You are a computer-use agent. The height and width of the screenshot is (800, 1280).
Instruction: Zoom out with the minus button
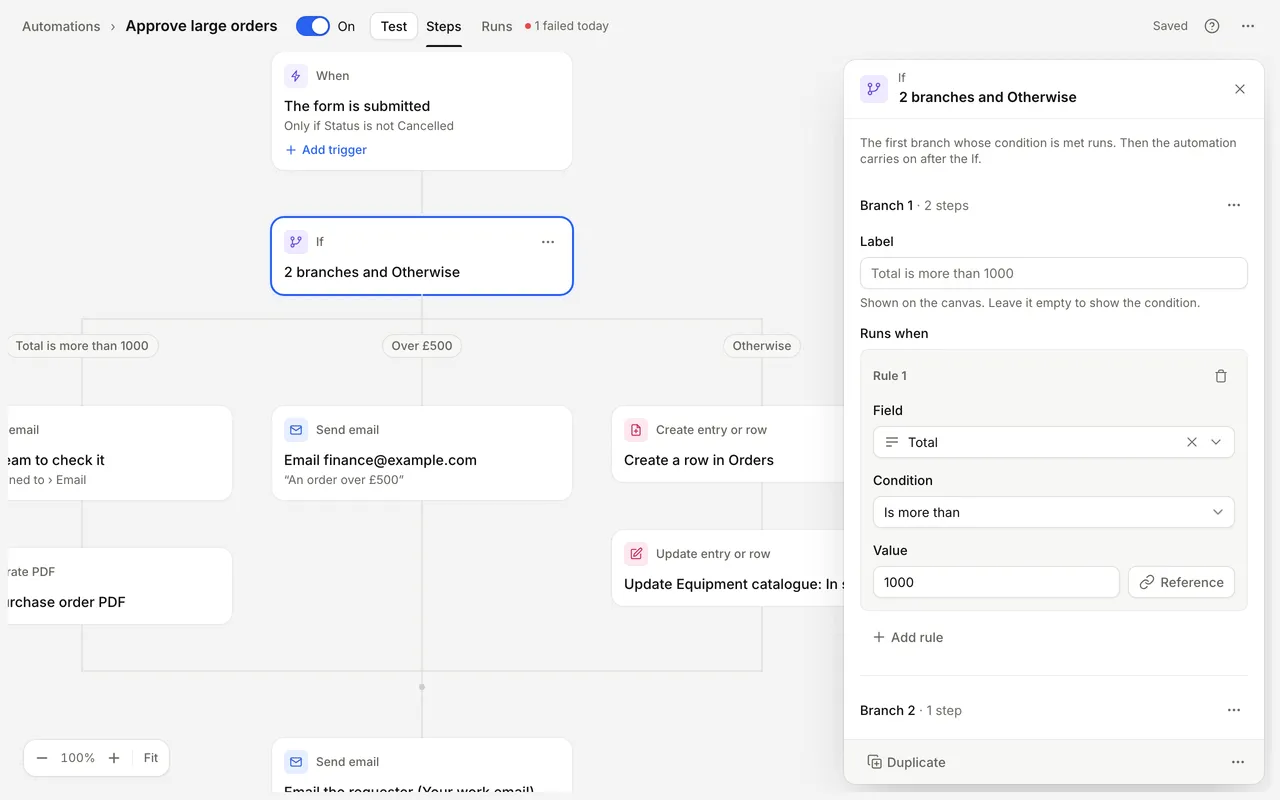click(42, 758)
